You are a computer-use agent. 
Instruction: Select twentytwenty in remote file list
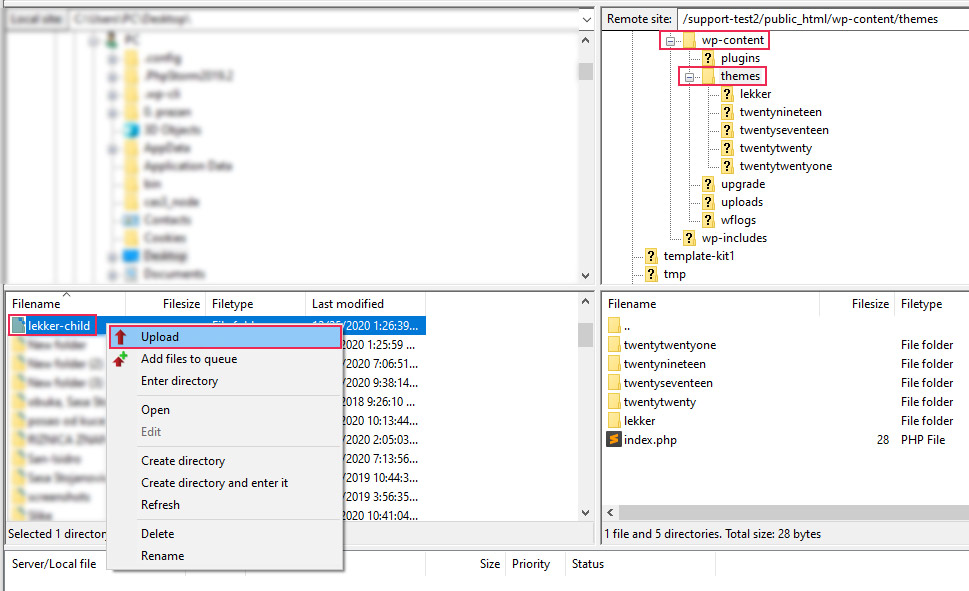(659, 402)
